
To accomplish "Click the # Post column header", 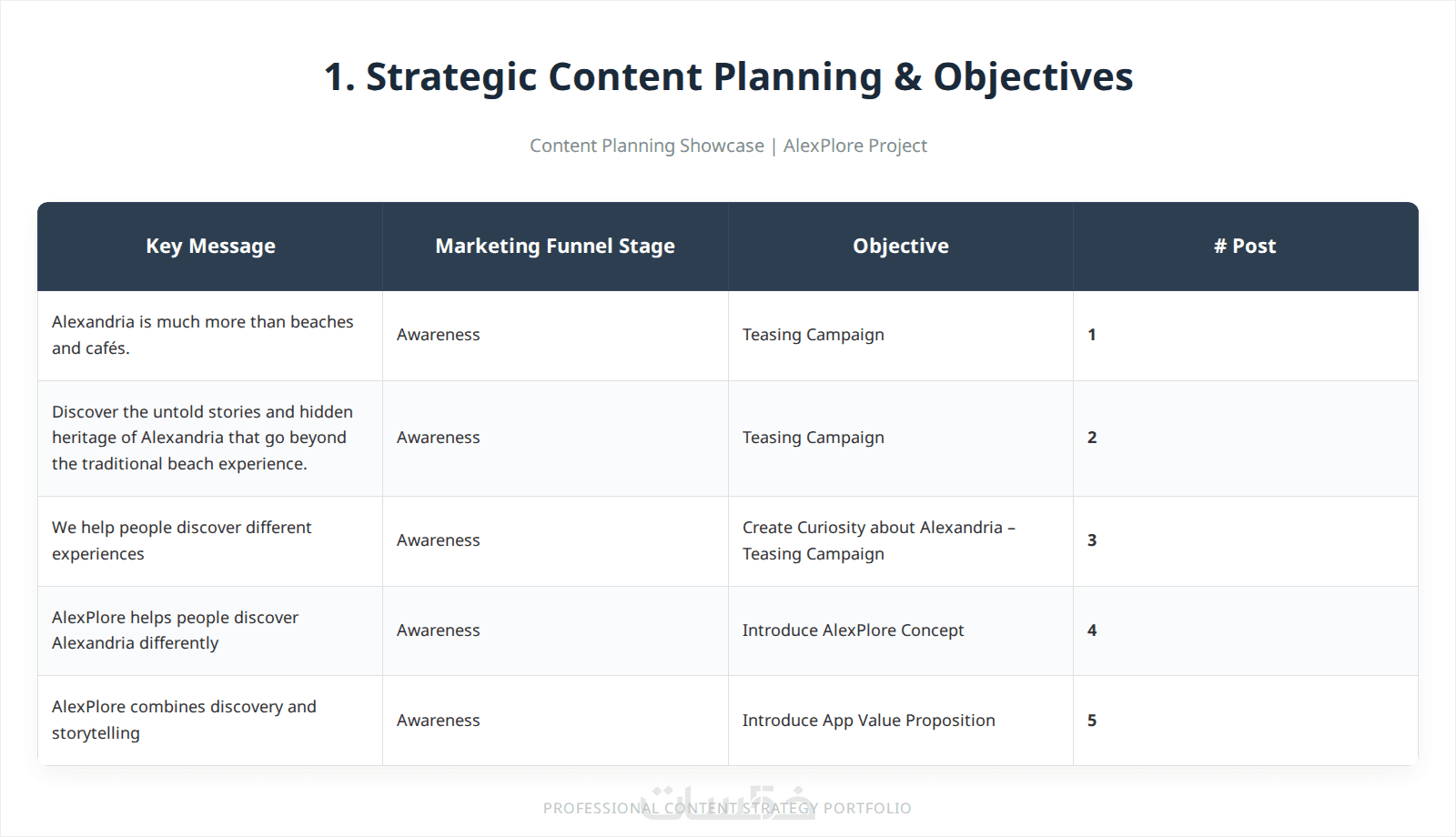I will coord(1246,247).
